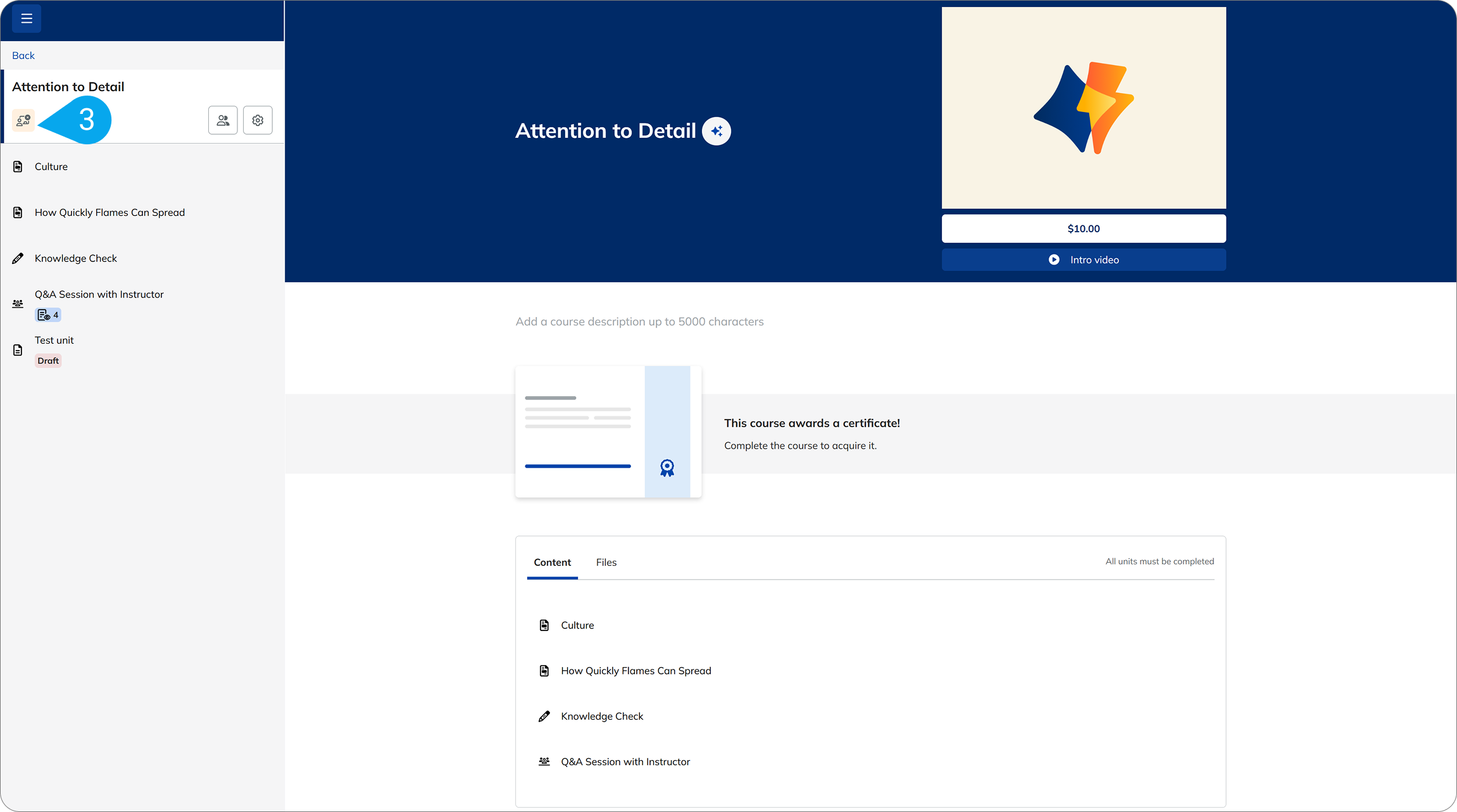This screenshot has height=812, width=1457.
Task: Click the AI sparkle icon beside title
Action: [716, 131]
